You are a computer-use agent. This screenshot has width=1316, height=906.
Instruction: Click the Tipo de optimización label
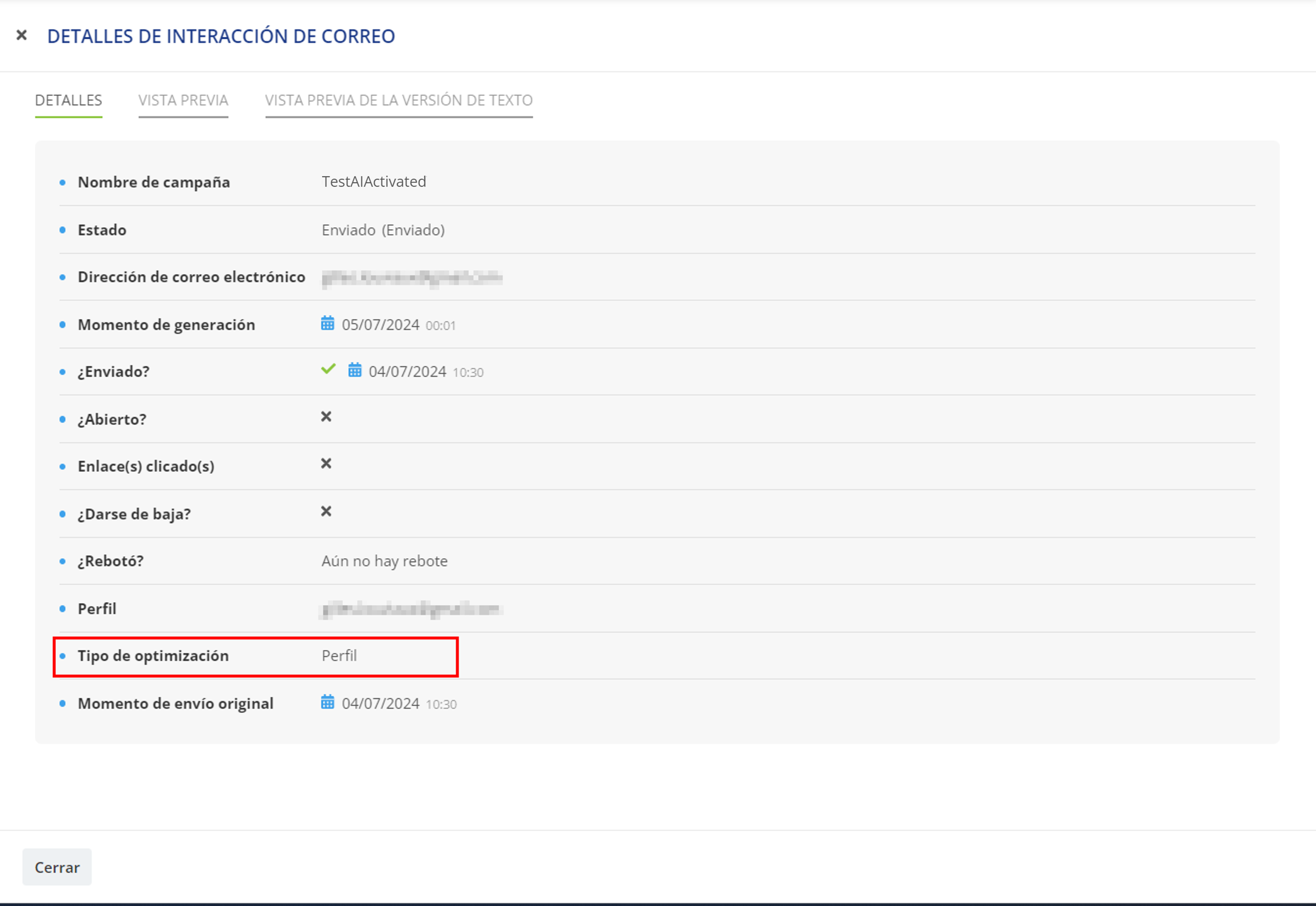(x=153, y=656)
